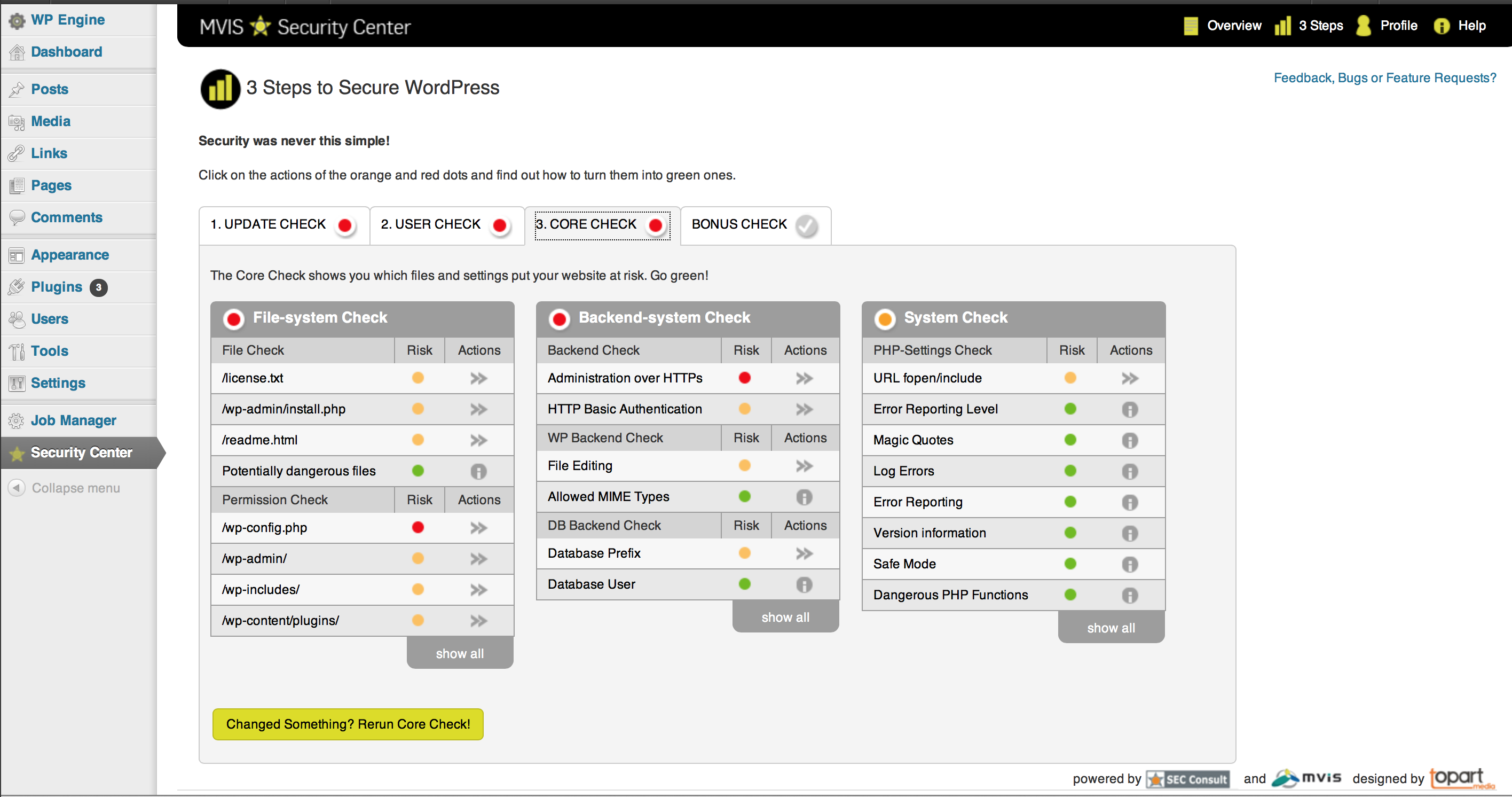Switch to the 2. USER CHECK tab
1512x797 pixels.
(447, 225)
